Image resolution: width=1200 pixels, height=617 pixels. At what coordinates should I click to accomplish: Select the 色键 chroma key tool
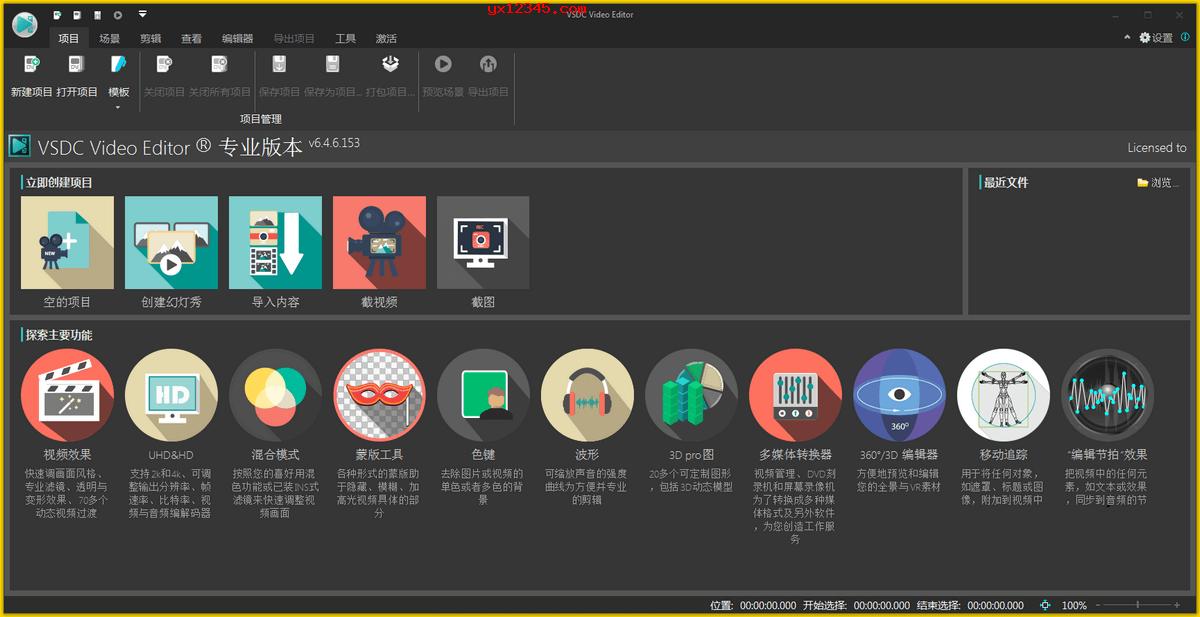tap(483, 394)
